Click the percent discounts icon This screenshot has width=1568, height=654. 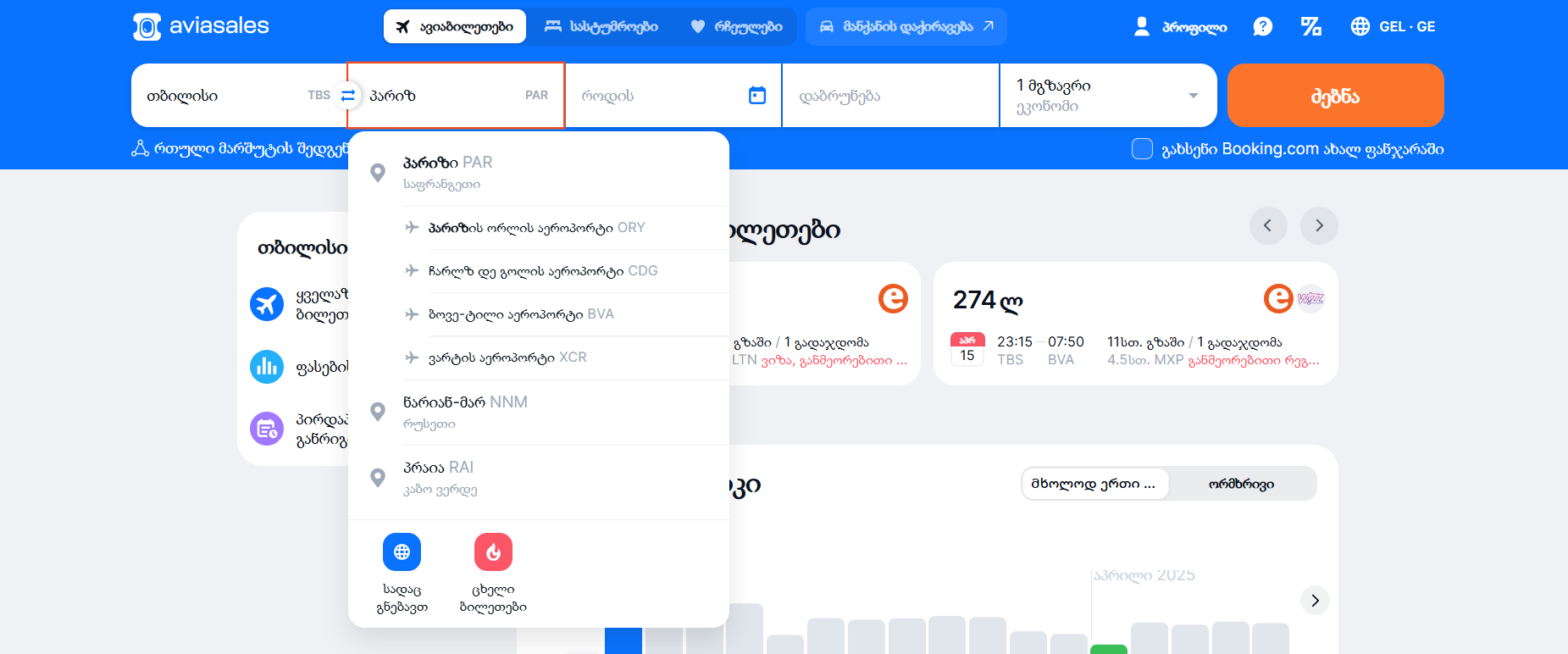(1310, 27)
